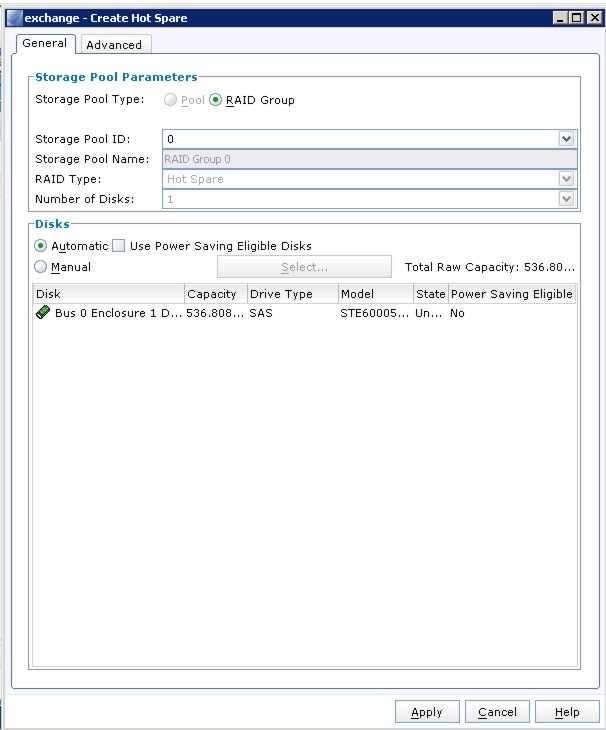
Task: Enable Use Power Saving Eligible Disks
Action: click(x=119, y=246)
